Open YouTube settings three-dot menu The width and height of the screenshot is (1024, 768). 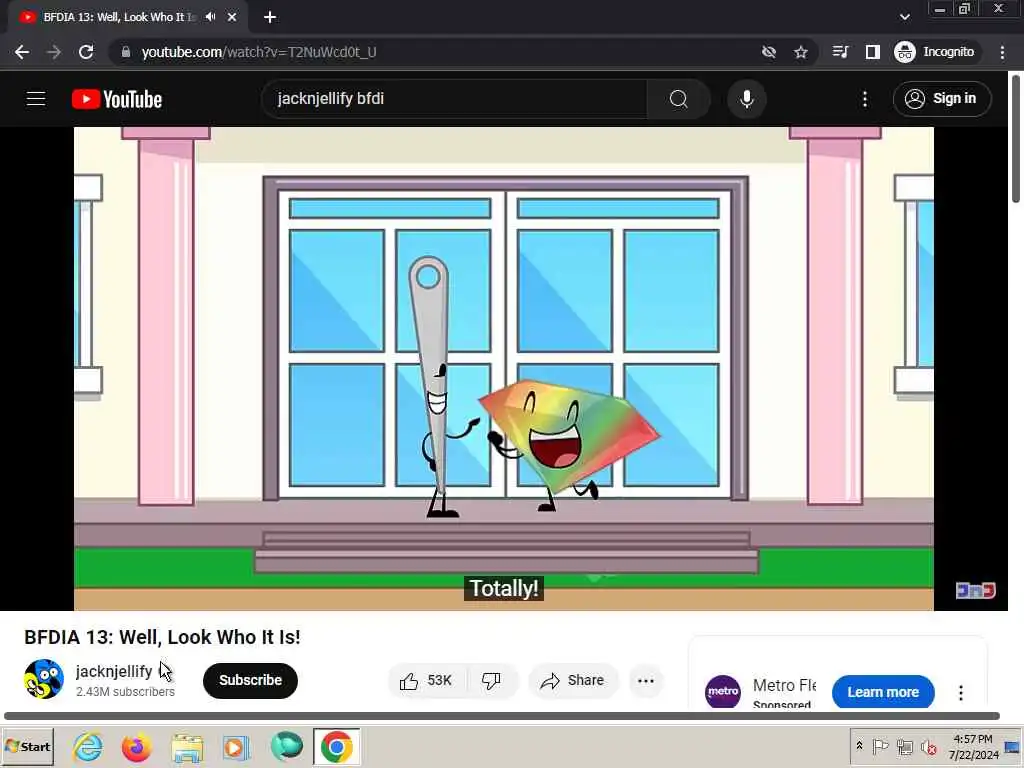pyautogui.click(x=865, y=99)
